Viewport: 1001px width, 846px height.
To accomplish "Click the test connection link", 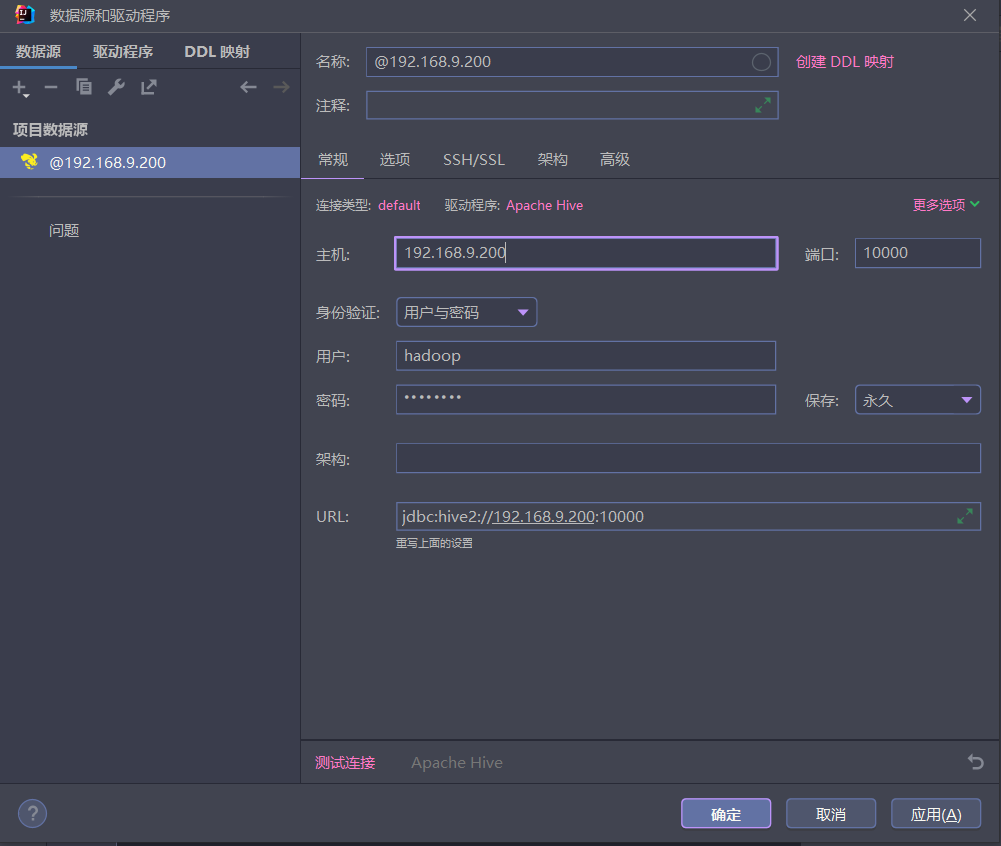I will [345, 762].
